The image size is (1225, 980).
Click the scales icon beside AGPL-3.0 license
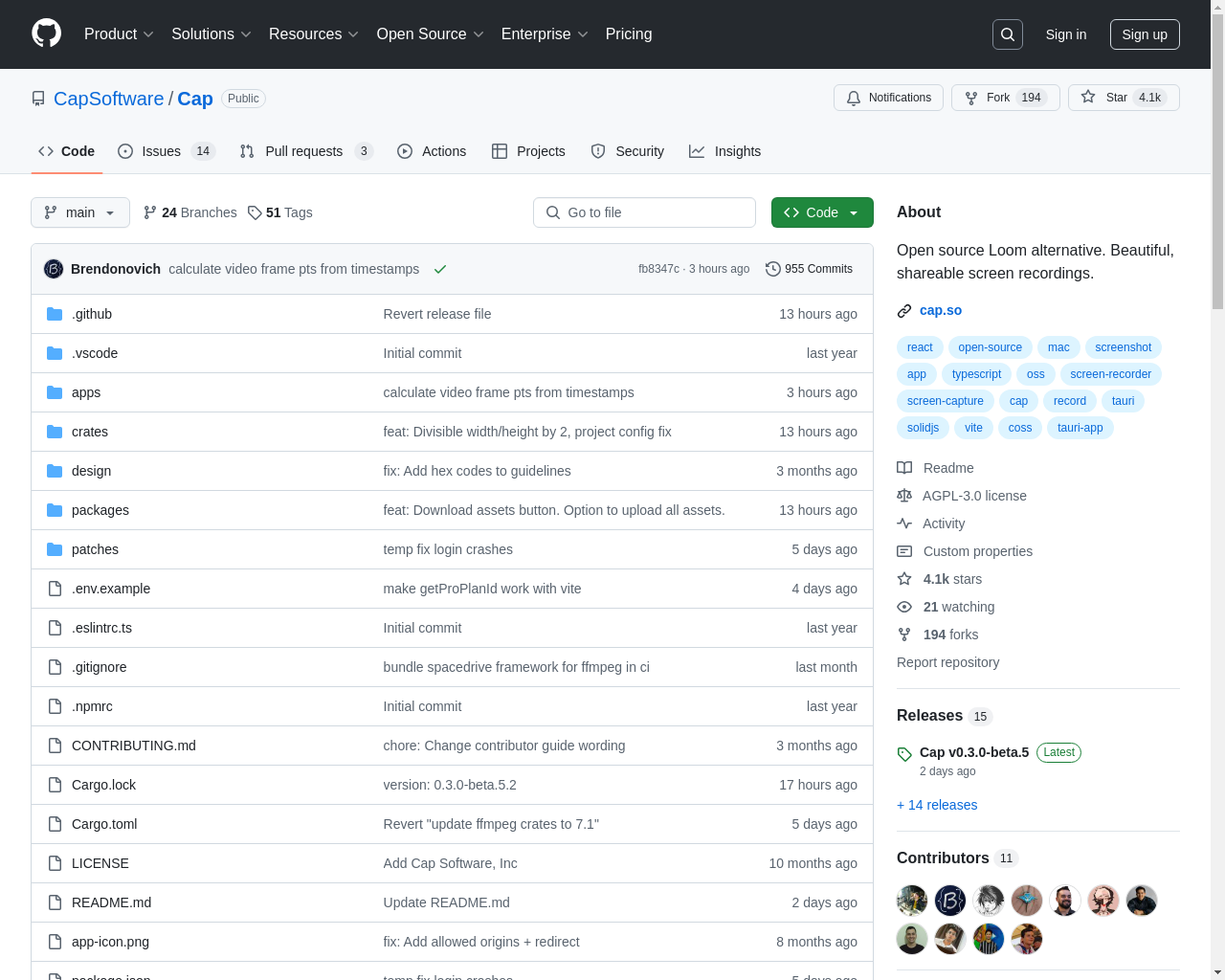click(904, 496)
